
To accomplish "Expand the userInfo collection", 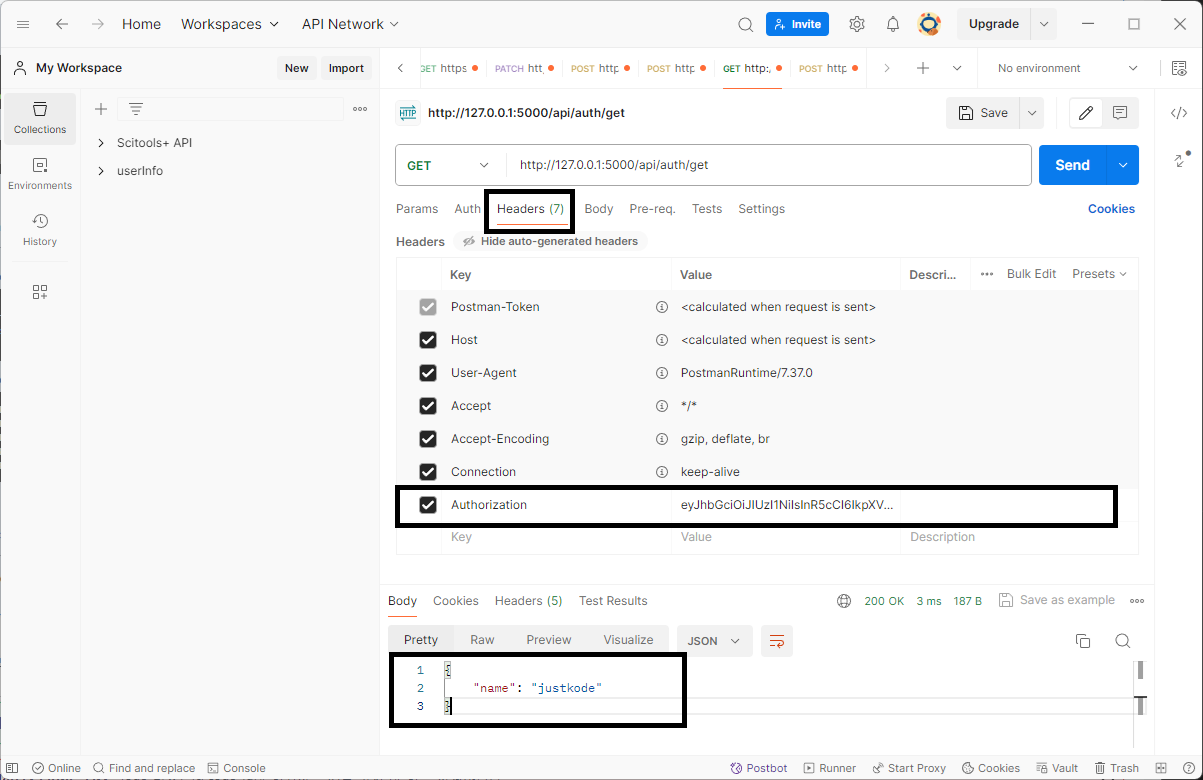I will pos(101,171).
